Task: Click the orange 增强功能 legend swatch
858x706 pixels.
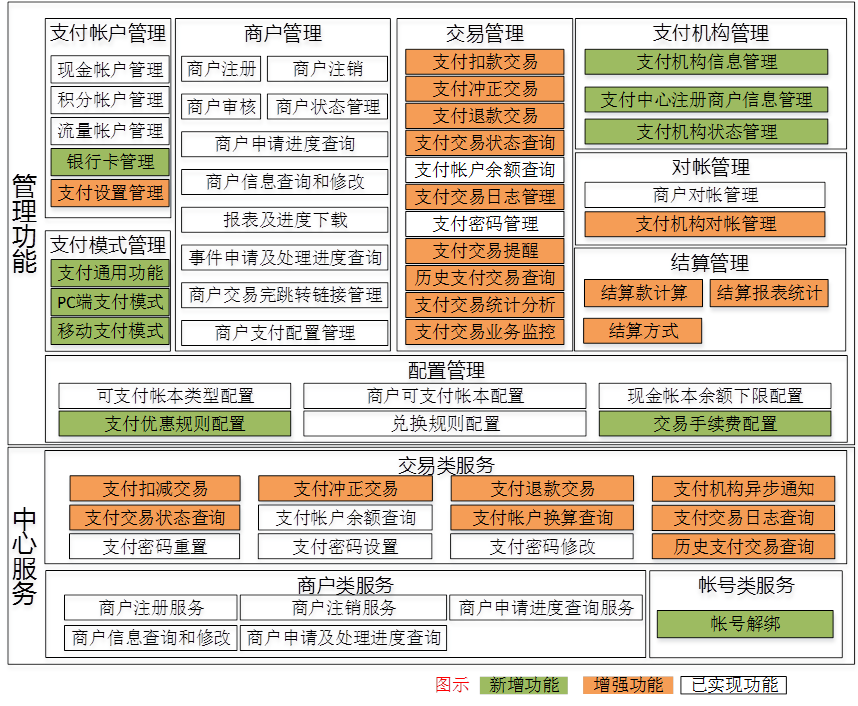Action: 627,685
